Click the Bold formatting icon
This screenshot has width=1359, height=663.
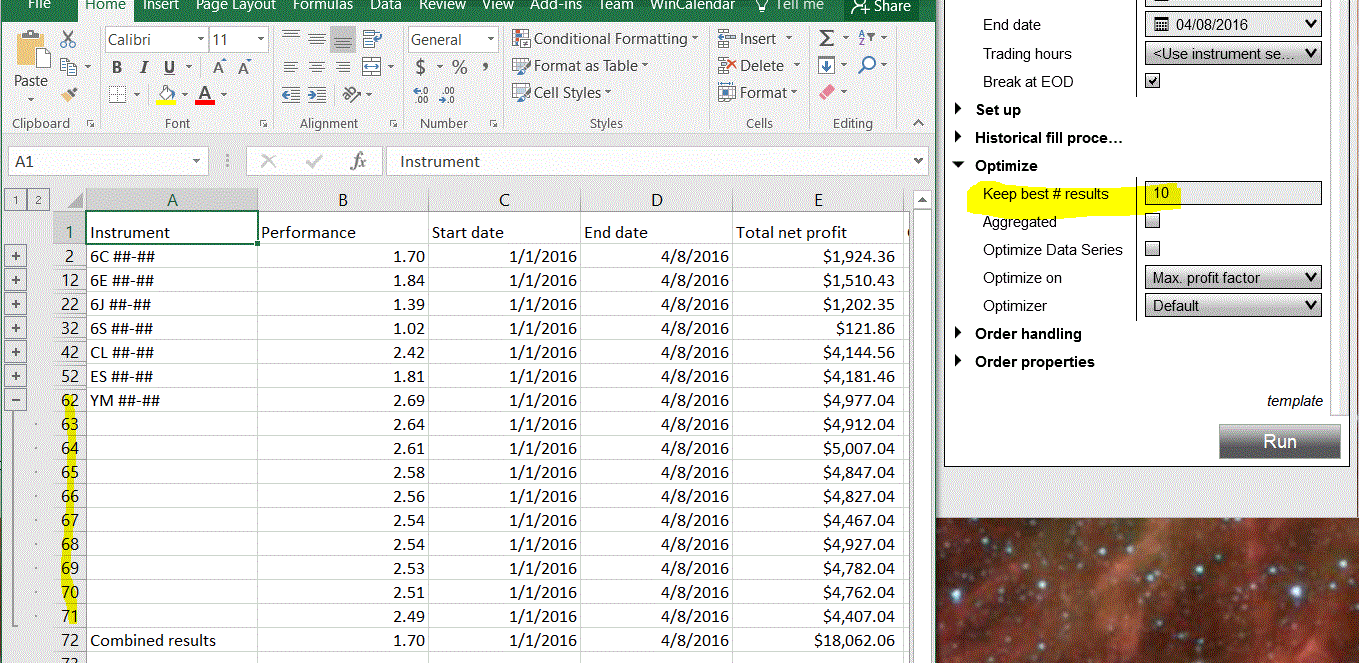coord(117,67)
